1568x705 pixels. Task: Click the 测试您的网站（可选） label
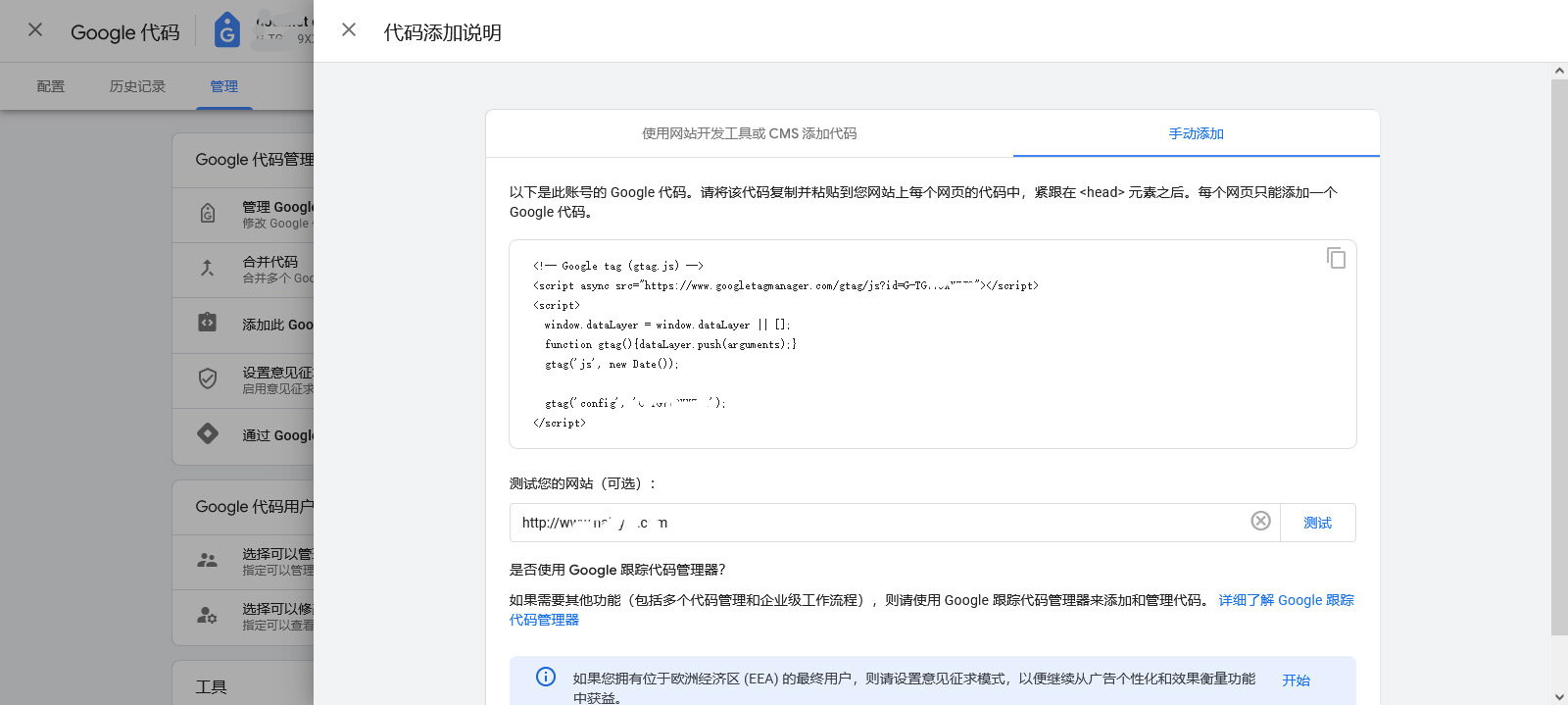(x=582, y=483)
